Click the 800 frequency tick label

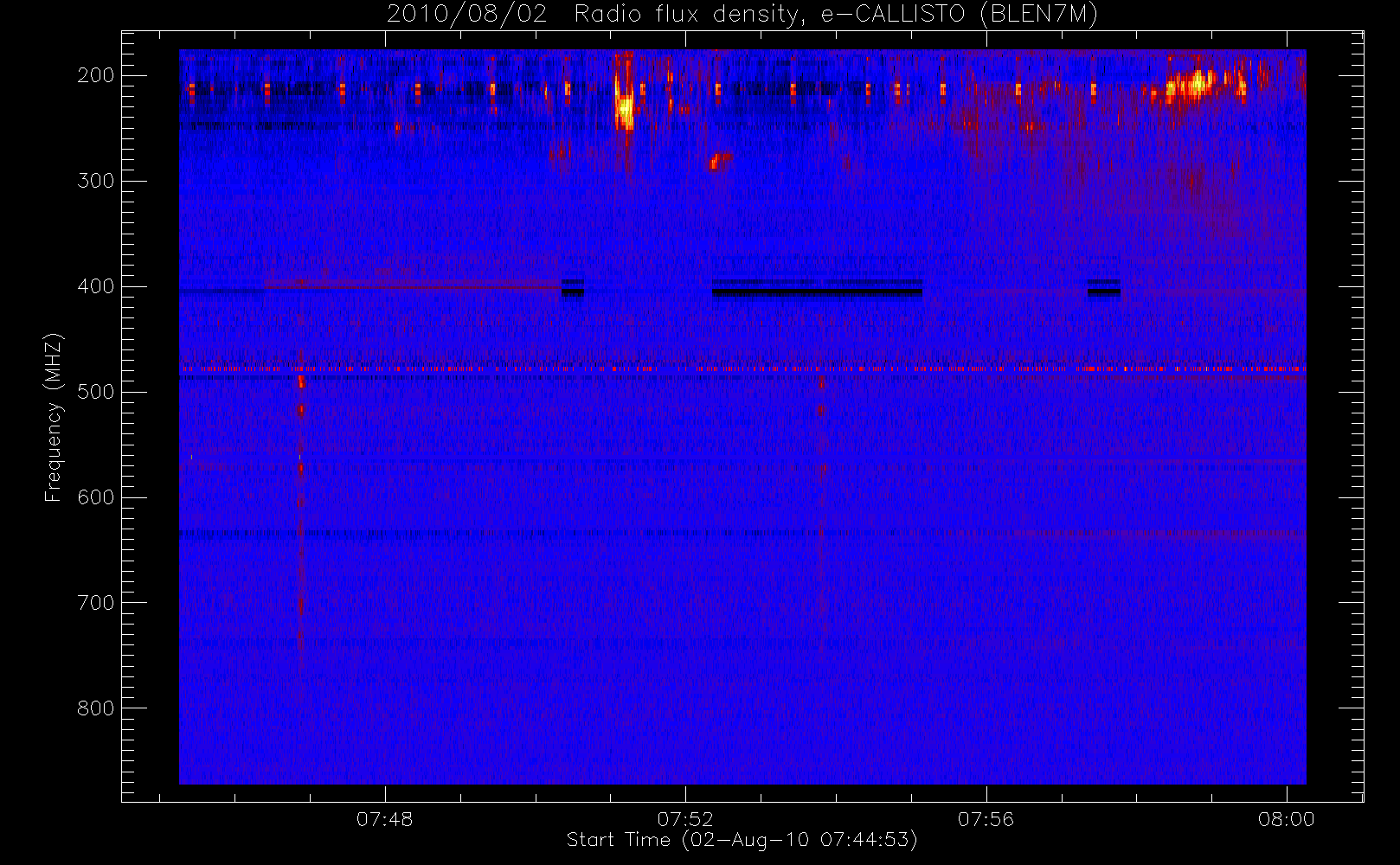[96, 708]
